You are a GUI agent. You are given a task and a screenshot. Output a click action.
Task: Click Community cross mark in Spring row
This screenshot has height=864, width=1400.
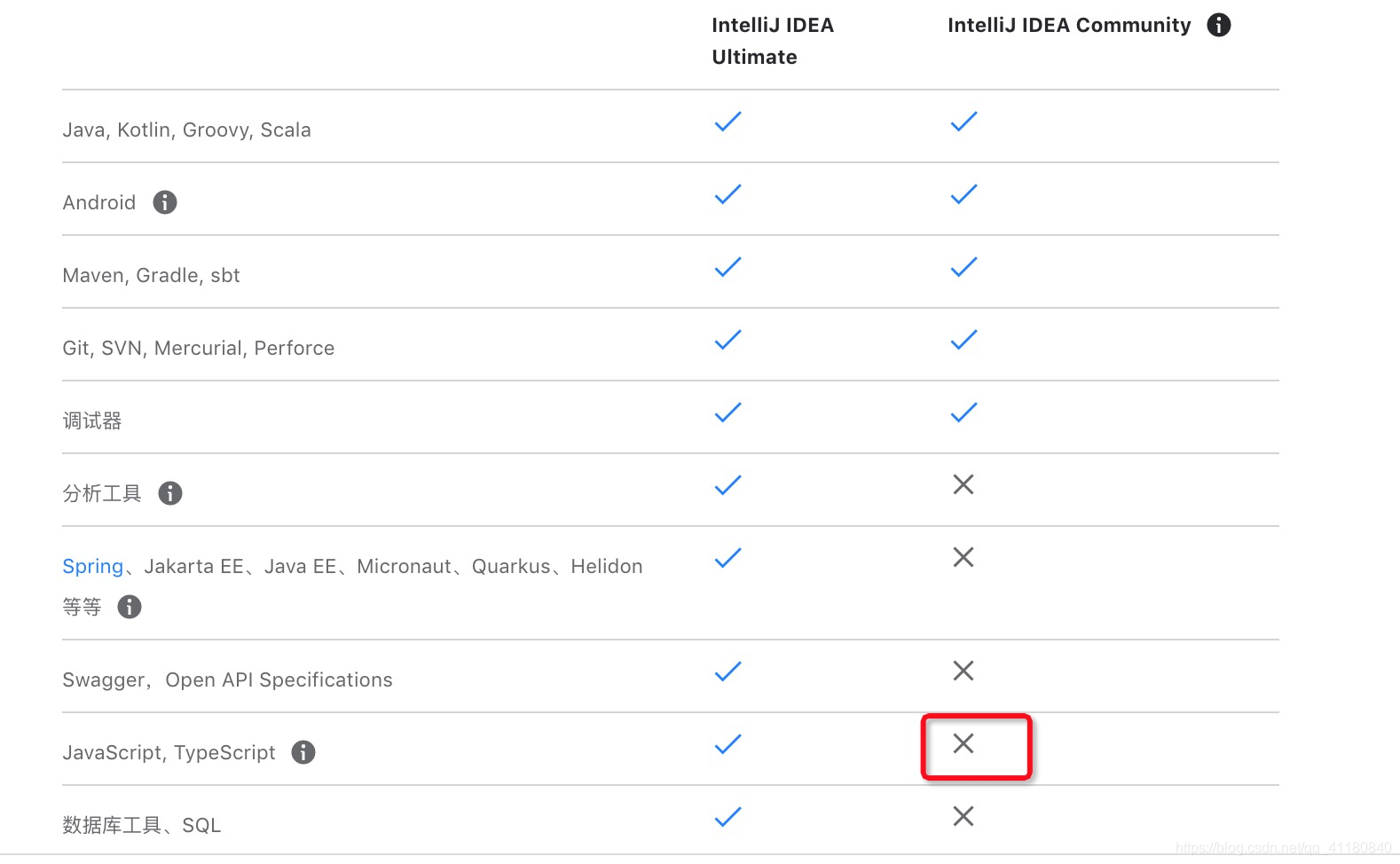tap(963, 557)
